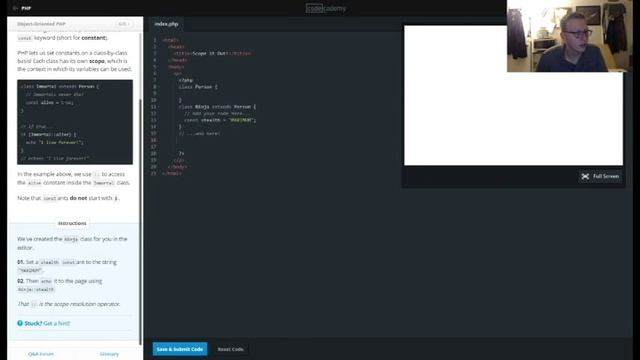This screenshot has height=360, width=640.
Task: Click the webcam video overlay
Action: [x=569, y=36]
